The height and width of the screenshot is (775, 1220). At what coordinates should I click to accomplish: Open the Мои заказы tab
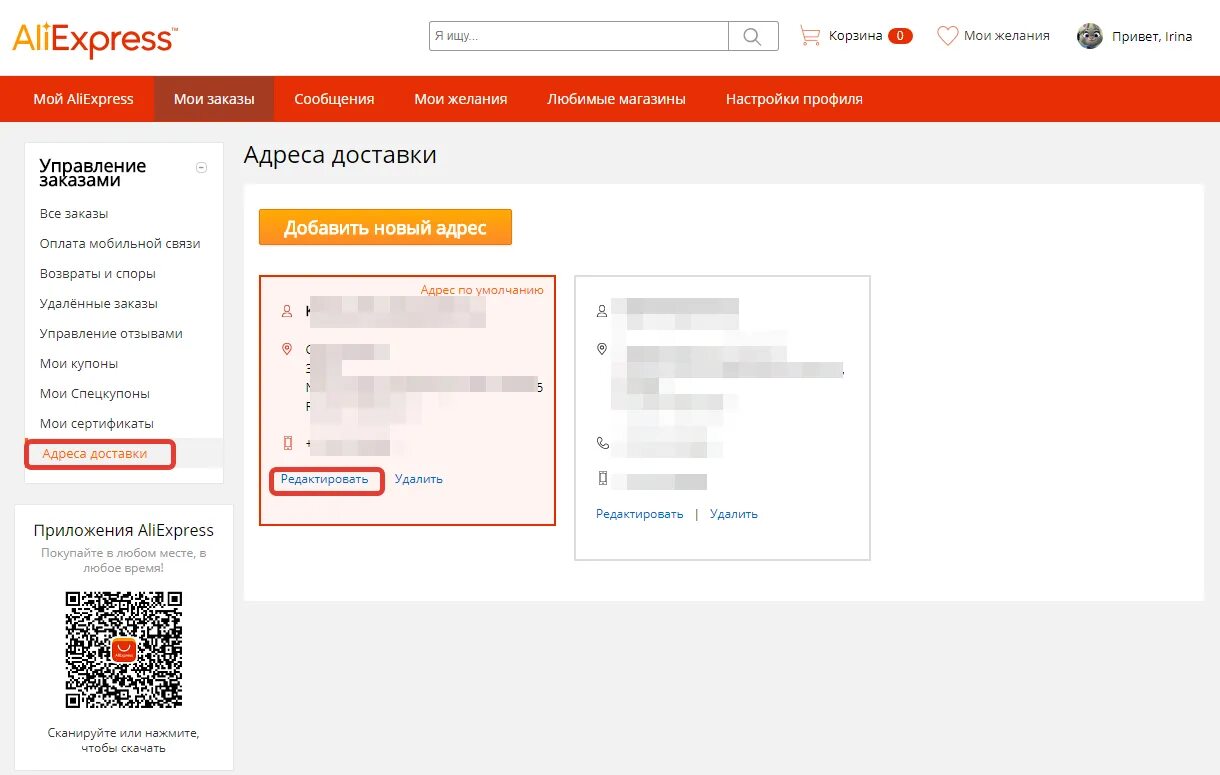[213, 98]
